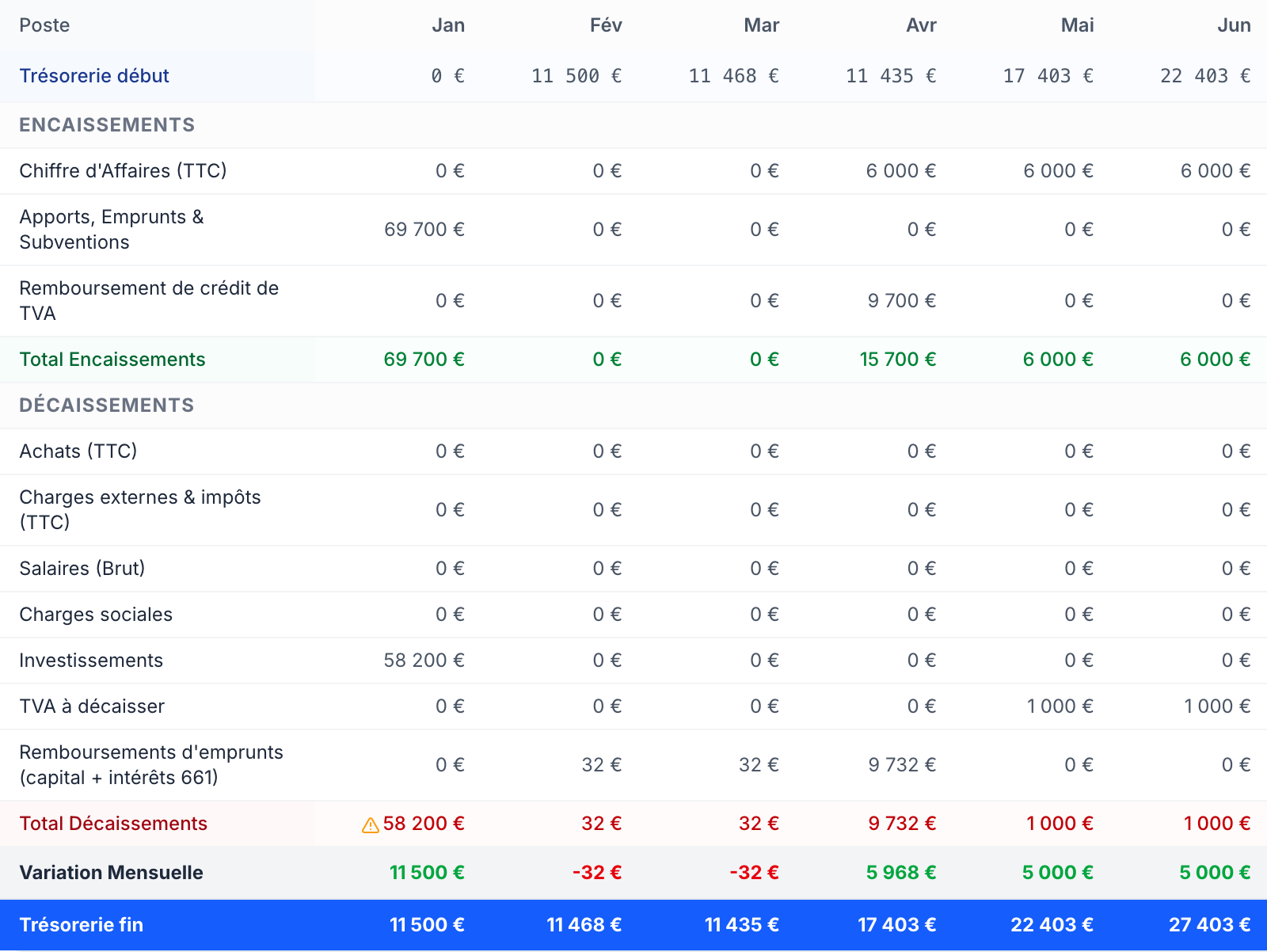1267x952 pixels.
Task: Click the 11 500 € Variation Mensuelle January cell
Action: pyautogui.click(x=427, y=873)
